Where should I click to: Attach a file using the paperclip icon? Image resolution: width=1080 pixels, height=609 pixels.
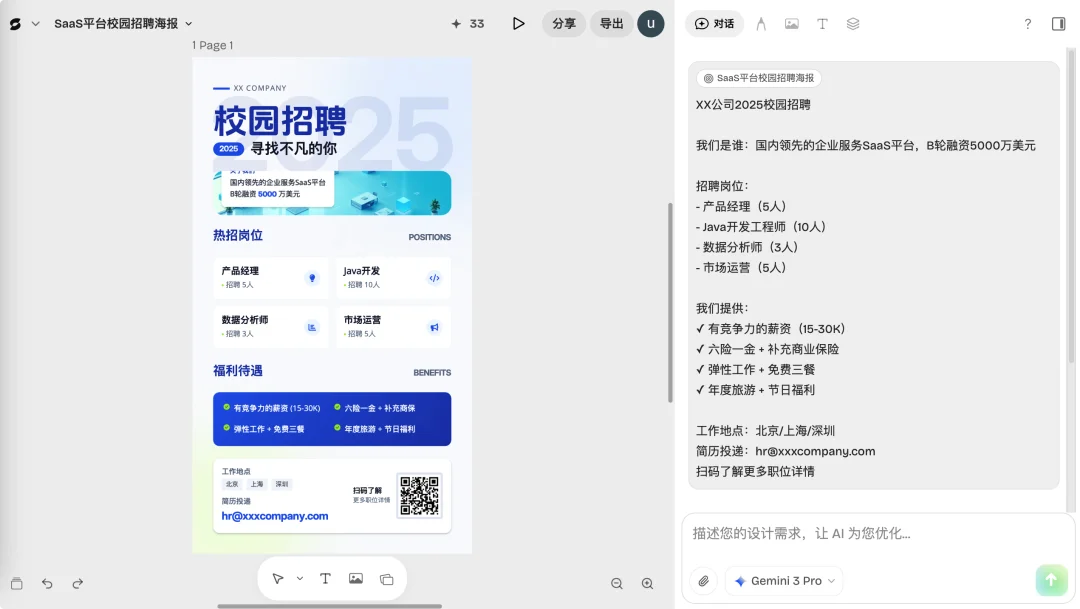(703, 580)
